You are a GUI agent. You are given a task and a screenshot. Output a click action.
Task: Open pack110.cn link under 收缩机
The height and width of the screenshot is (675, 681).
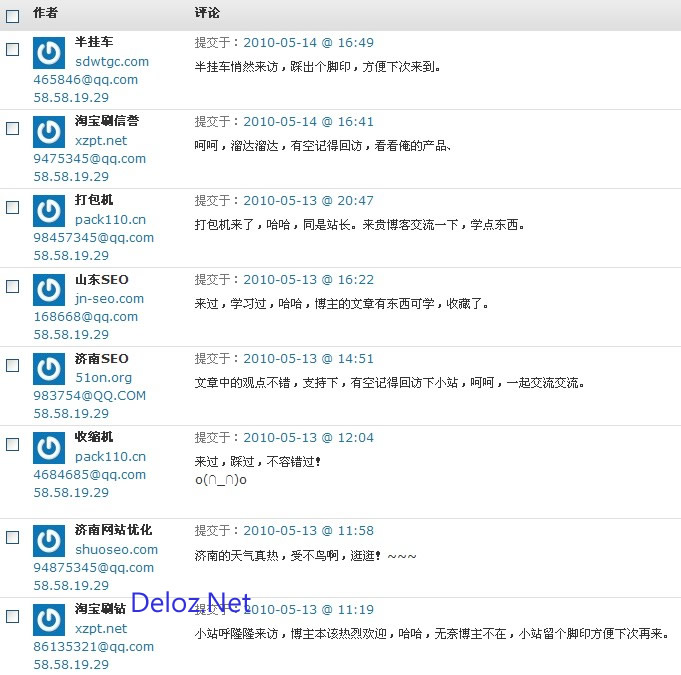[x=110, y=457]
